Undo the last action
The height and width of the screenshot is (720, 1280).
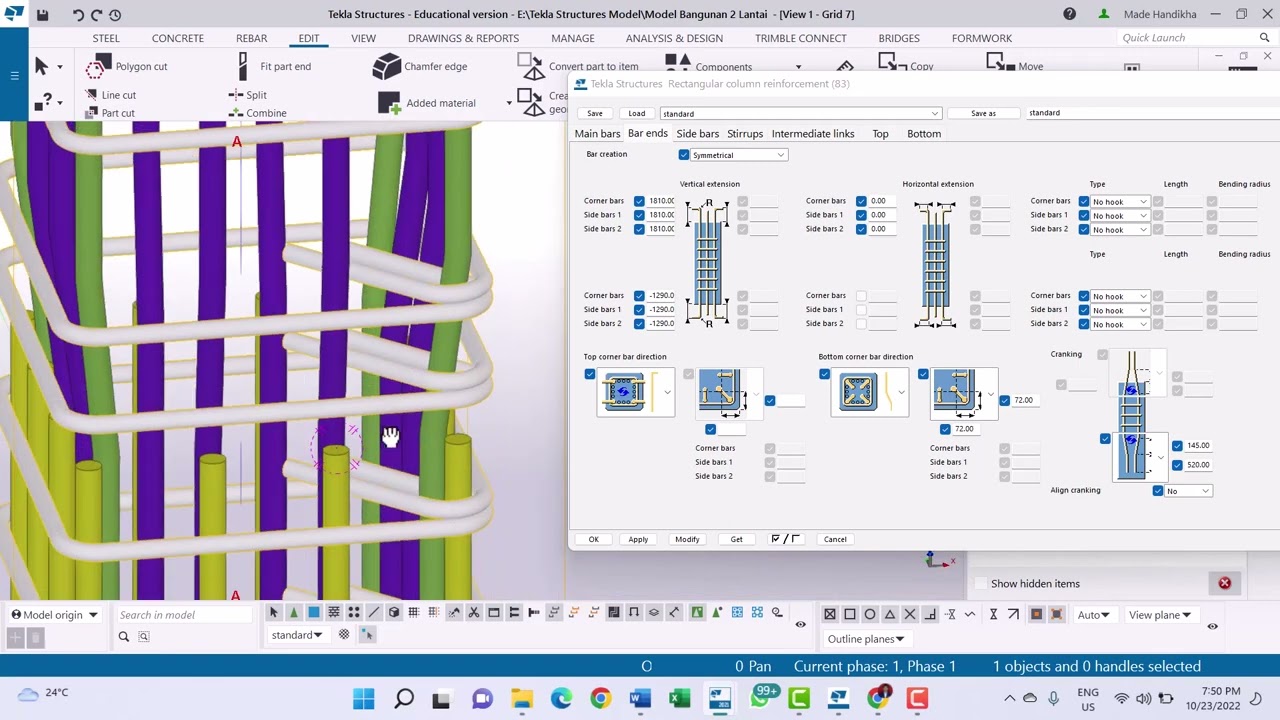(x=78, y=15)
